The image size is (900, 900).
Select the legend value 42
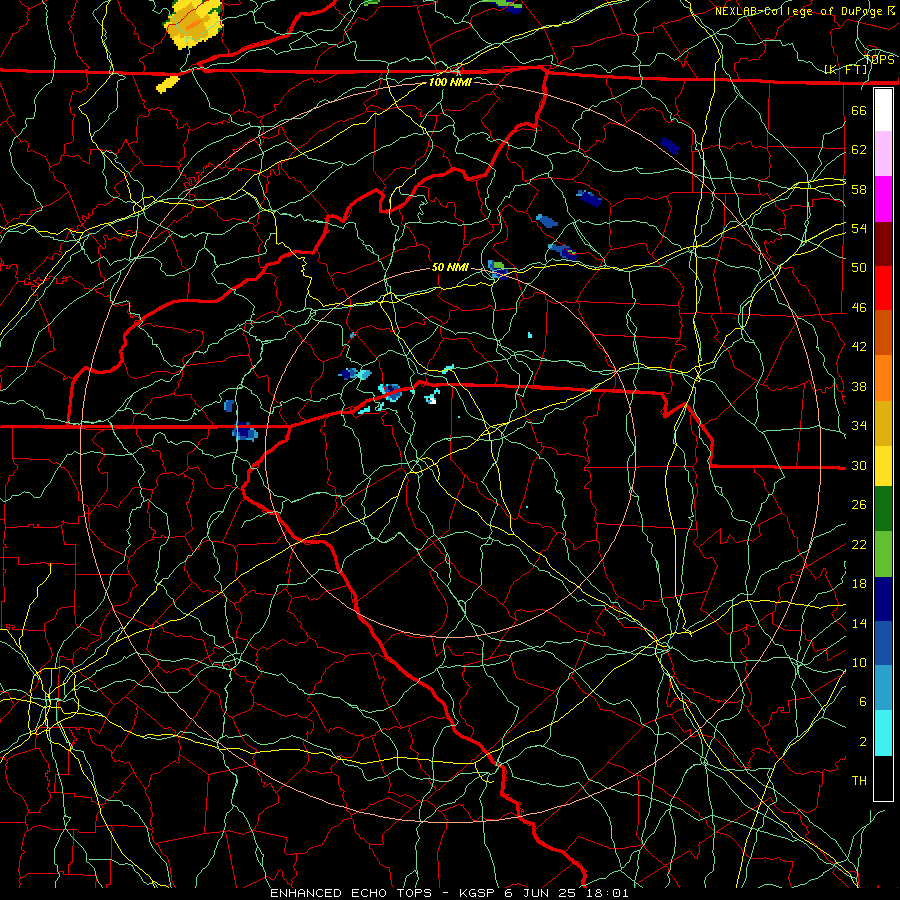tap(859, 346)
